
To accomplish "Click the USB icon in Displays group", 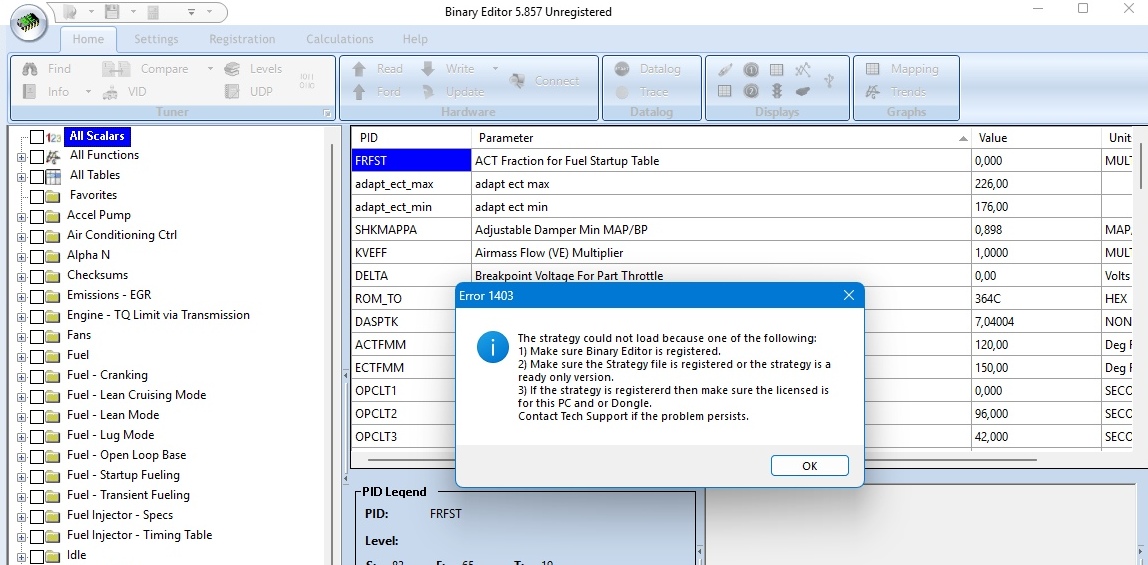I will [x=828, y=80].
